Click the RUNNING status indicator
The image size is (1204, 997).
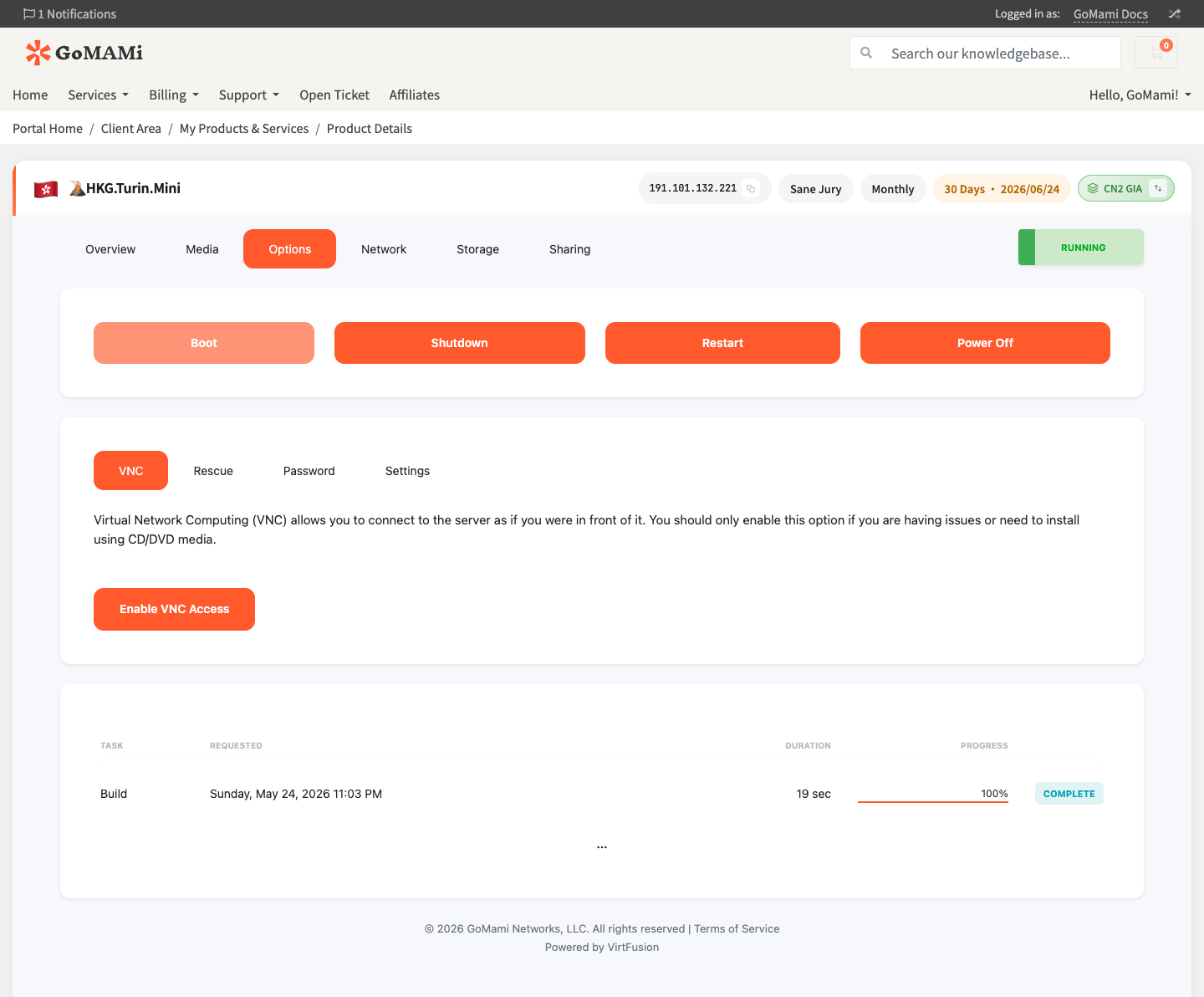(1081, 248)
